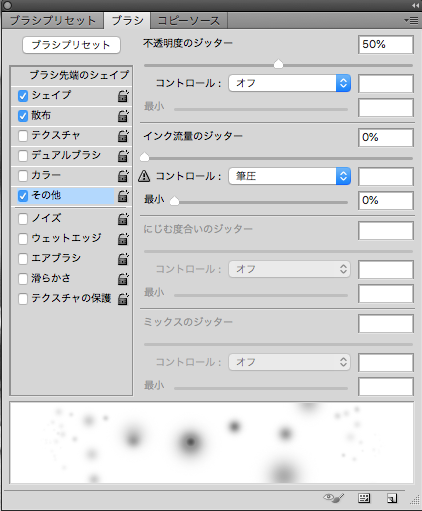Switch to the コピーソース tab
The height and width of the screenshot is (511, 422).
(x=189, y=21)
